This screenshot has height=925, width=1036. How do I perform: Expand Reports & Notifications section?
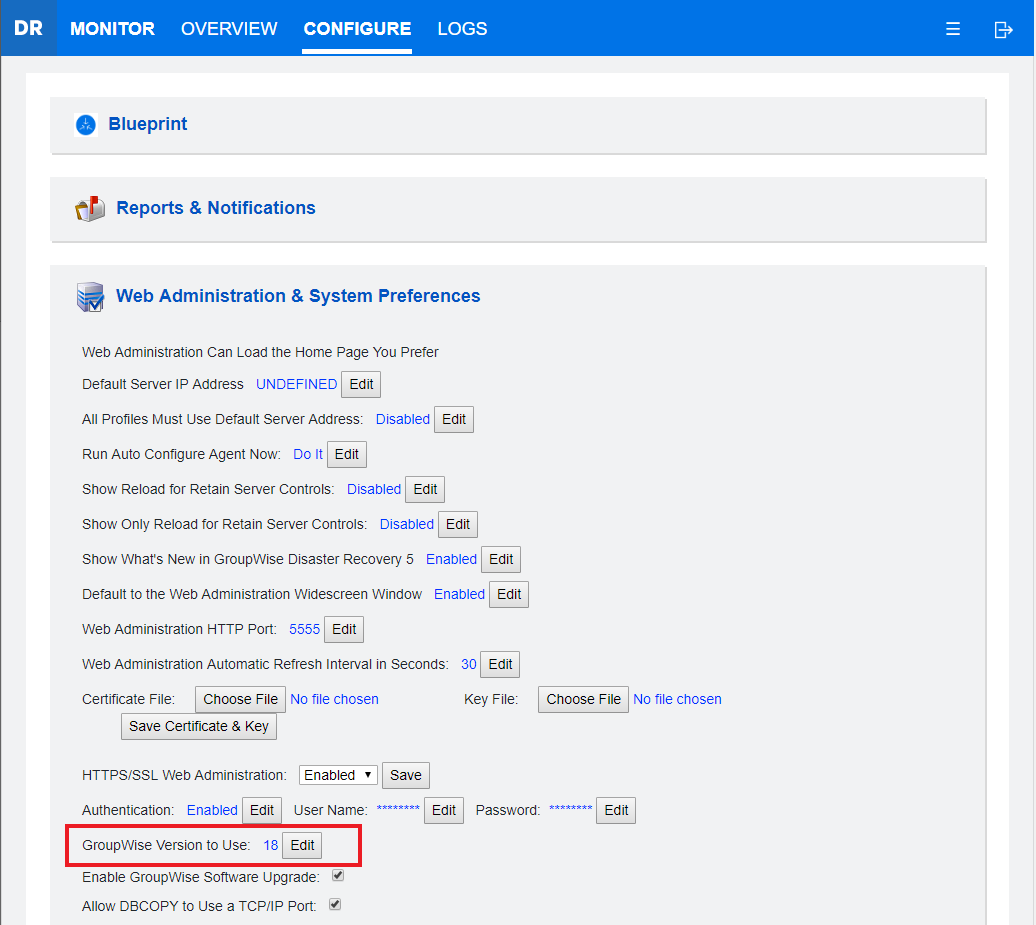pyautogui.click(x=215, y=207)
